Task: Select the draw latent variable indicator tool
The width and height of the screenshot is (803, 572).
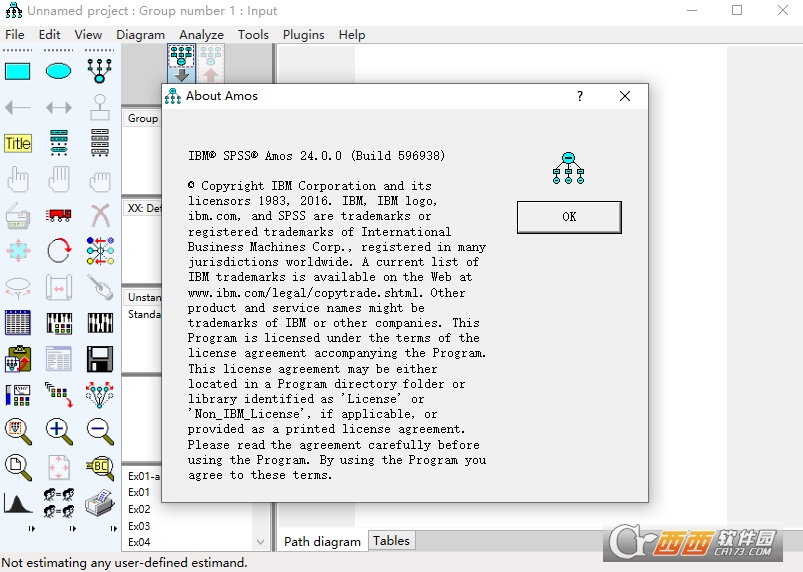Action: [99, 71]
